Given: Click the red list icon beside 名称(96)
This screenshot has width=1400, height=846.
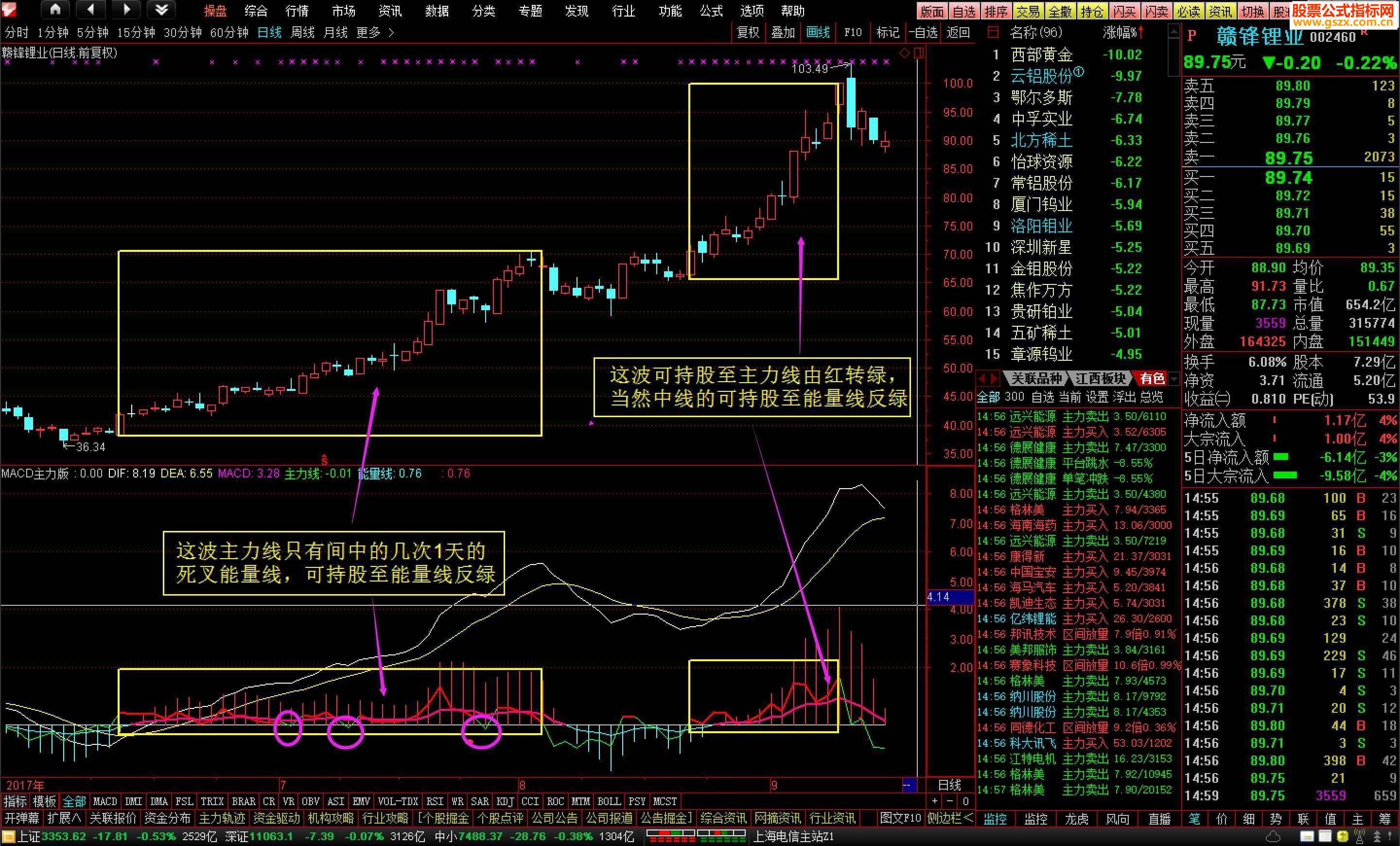Looking at the screenshot, I should 993,33.
